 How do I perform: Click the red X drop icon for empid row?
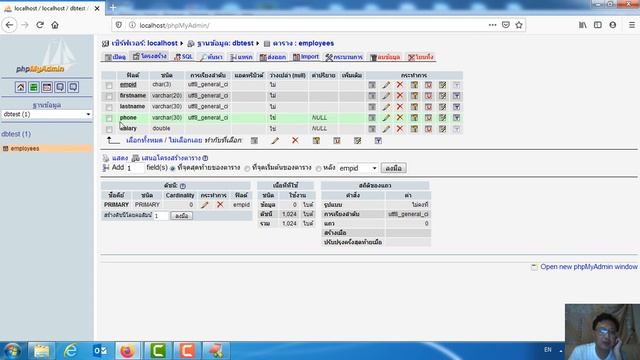tap(400, 84)
